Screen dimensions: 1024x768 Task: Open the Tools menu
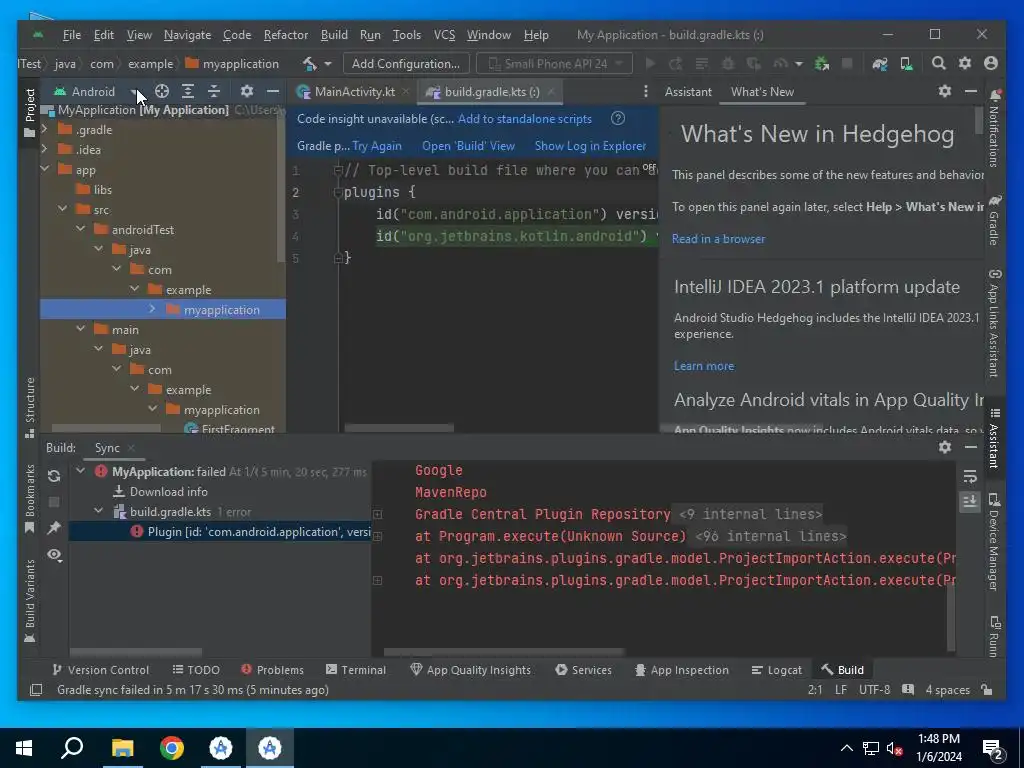406,35
